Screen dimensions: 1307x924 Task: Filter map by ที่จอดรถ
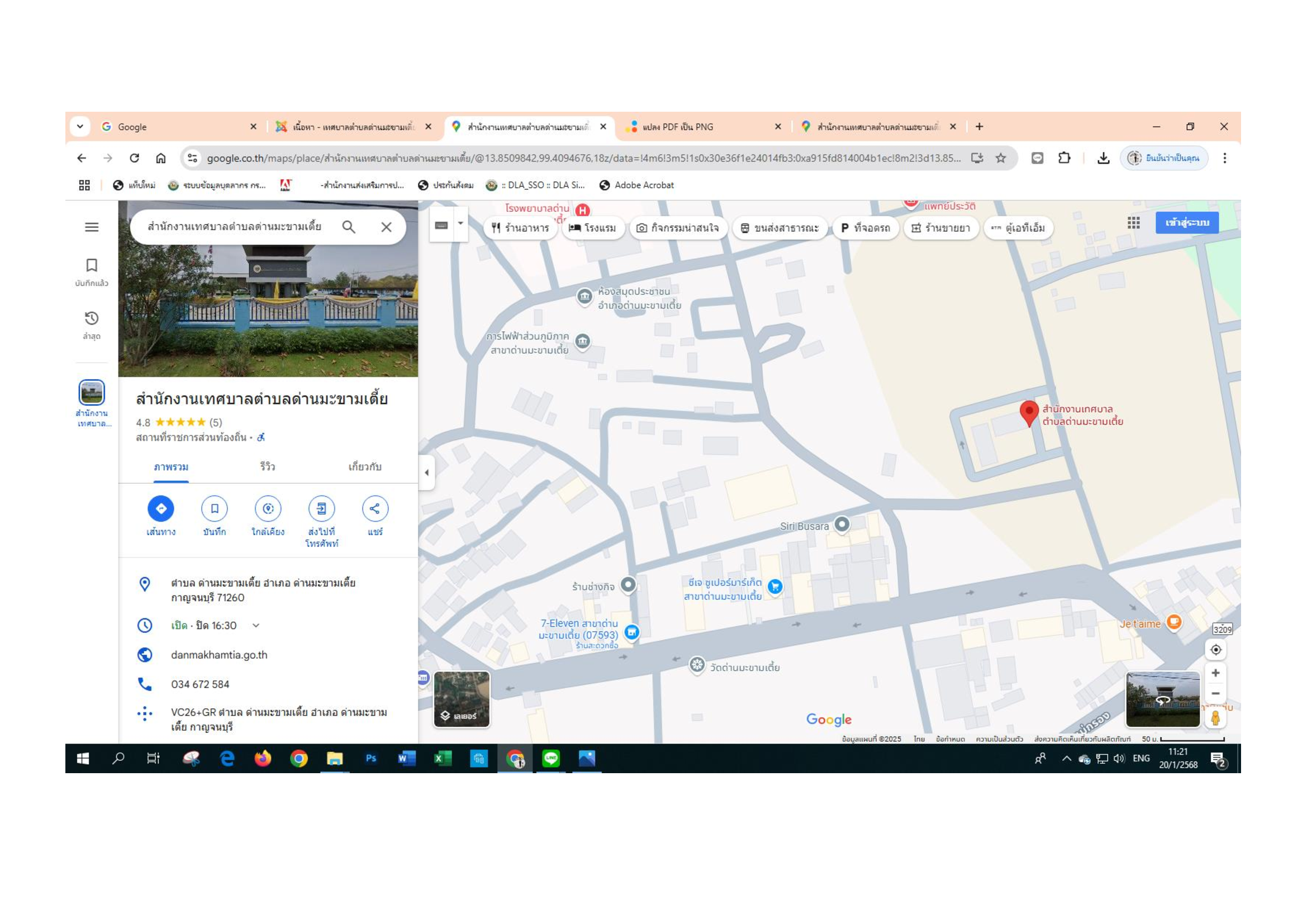click(x=865, y=227)
